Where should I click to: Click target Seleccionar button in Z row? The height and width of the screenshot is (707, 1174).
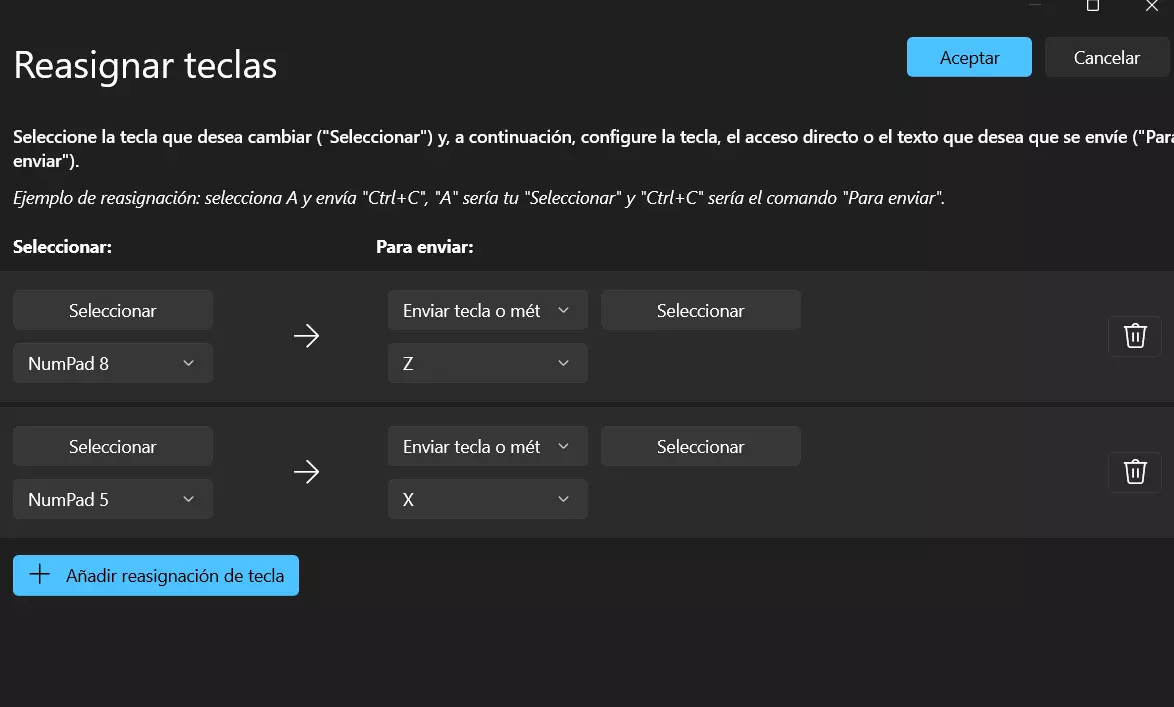pyautogui.click(x=700, y=310)
